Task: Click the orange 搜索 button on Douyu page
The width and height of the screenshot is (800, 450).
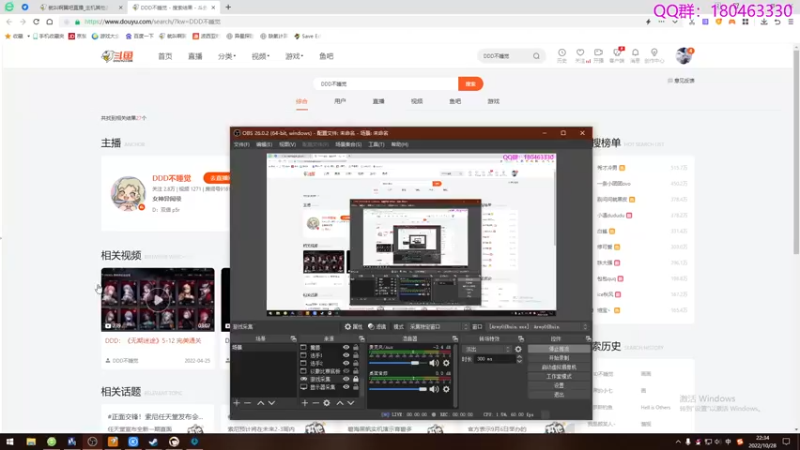Action: [x=470, y=84]
